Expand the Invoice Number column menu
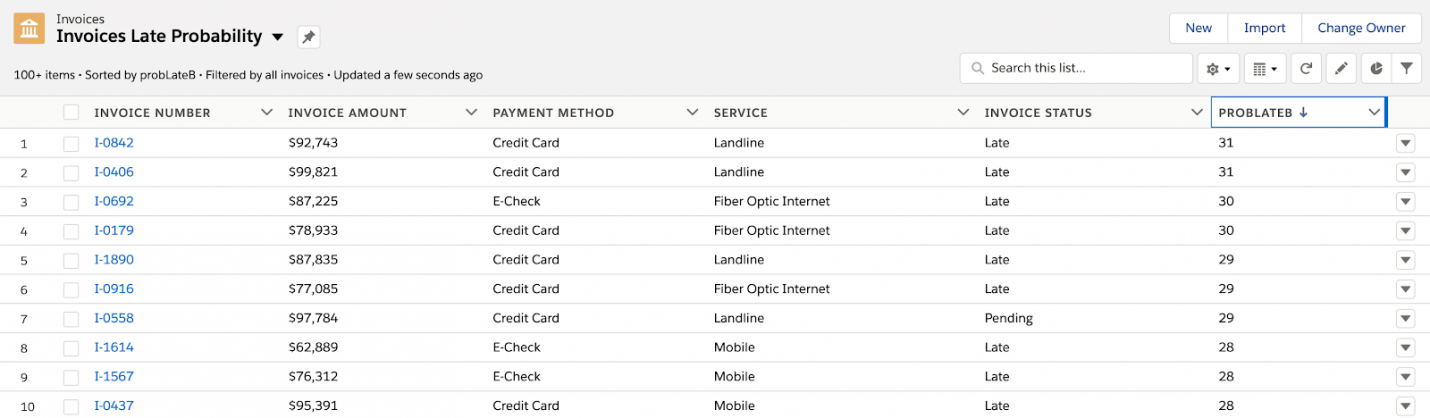Image resolution: width=1430 pixels, height=418 pixels. (266, 113)
